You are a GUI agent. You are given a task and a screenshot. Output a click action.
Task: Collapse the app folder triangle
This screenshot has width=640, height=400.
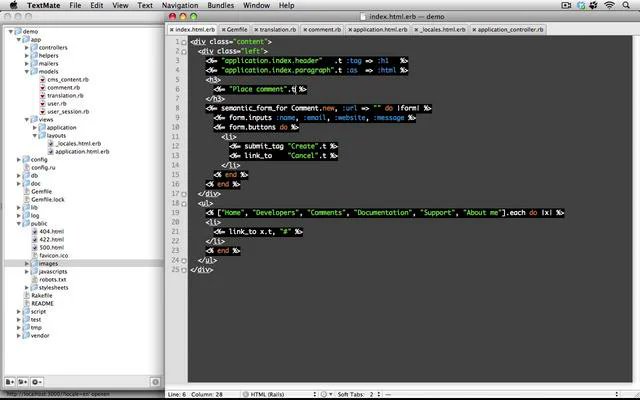pos(19,40)
